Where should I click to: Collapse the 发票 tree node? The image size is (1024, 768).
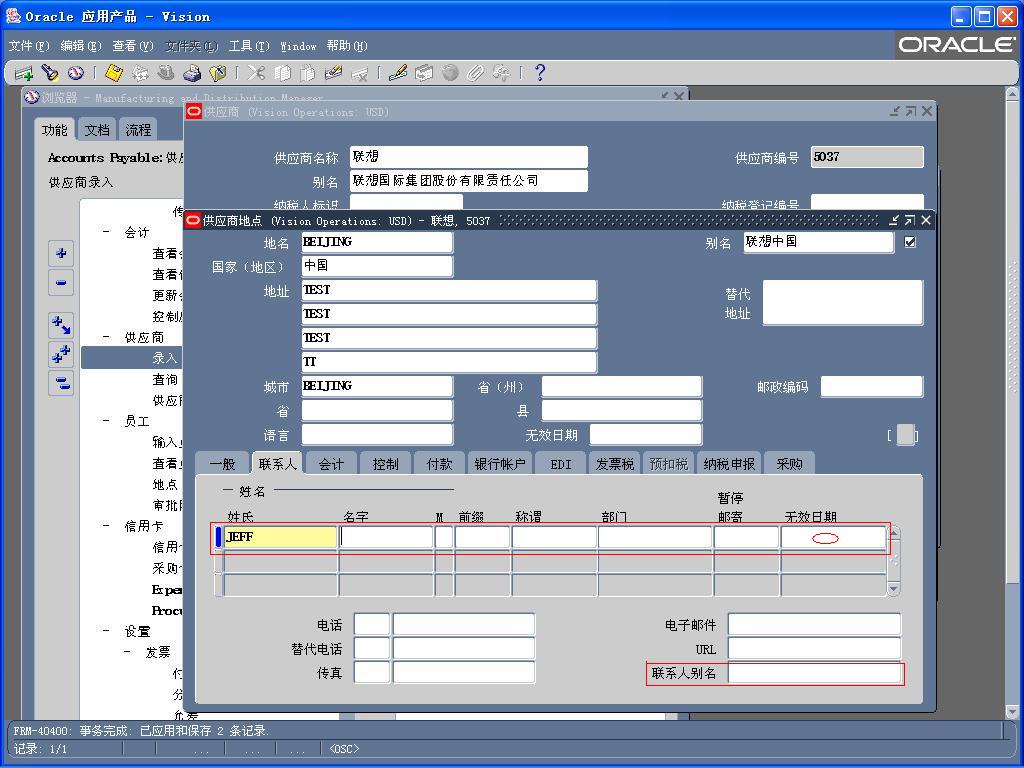click(128, 652)
